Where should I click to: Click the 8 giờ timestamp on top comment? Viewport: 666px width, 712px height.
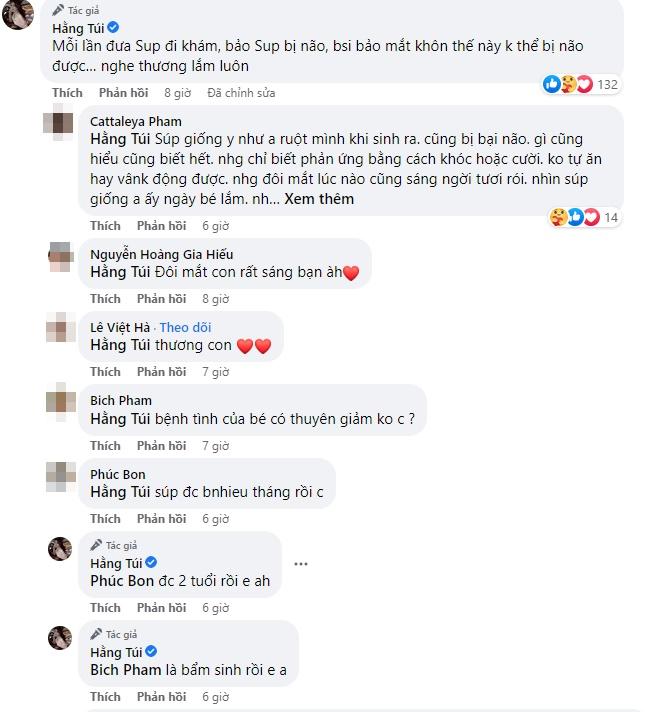[177, 93]
